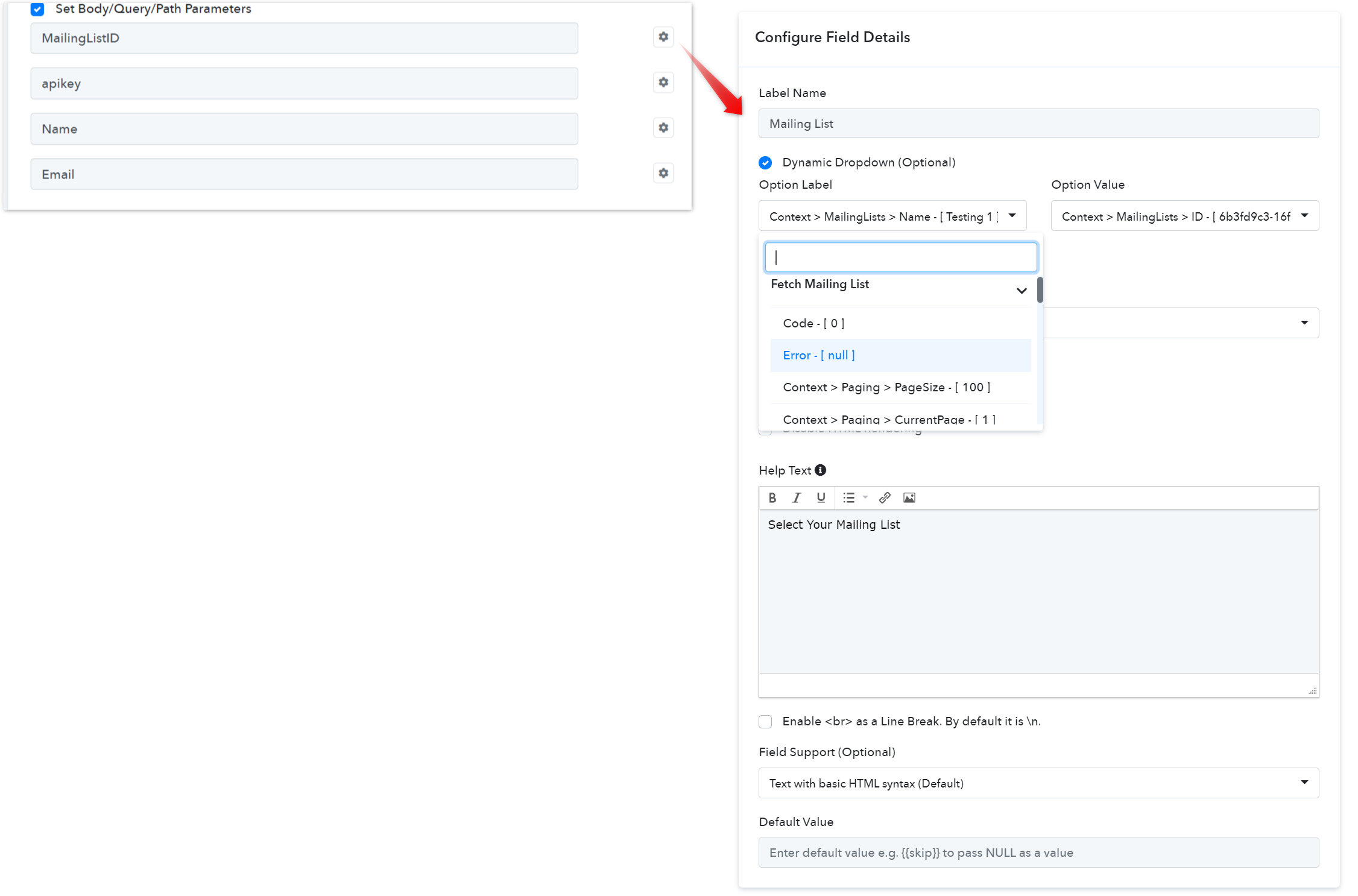
Task: Toggle underline formatting in Help Text
Action: click(820, 497)
